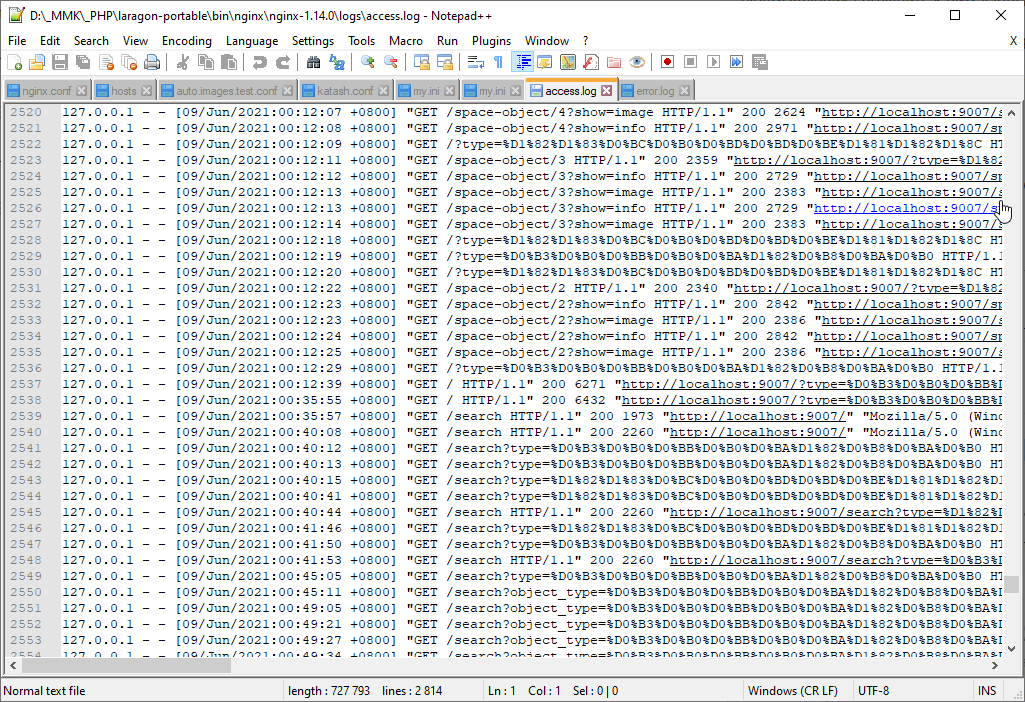
Task: Click the New file toolbar icon
Action: pos(15,63)
